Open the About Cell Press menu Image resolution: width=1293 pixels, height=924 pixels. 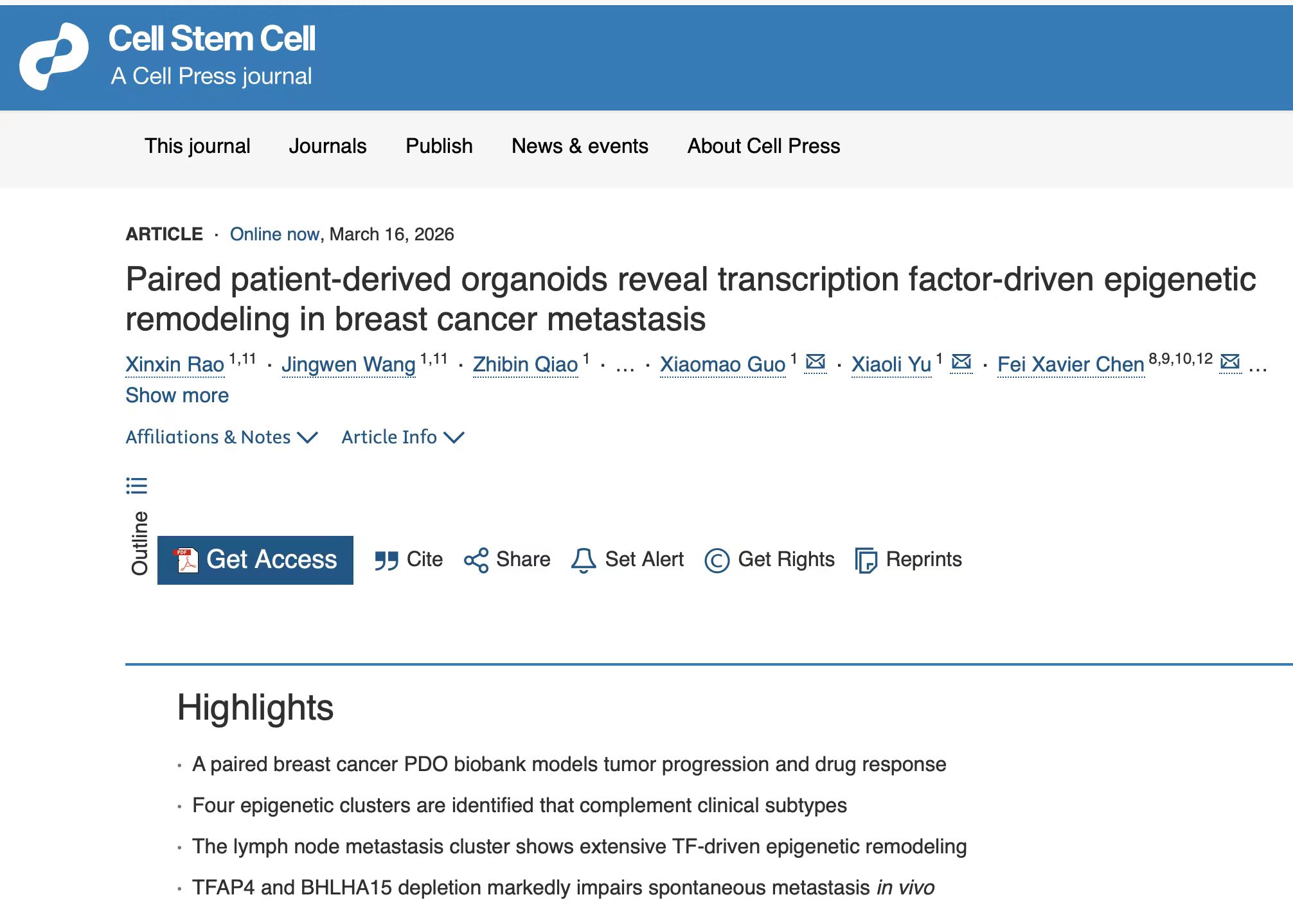click(763, 147)
